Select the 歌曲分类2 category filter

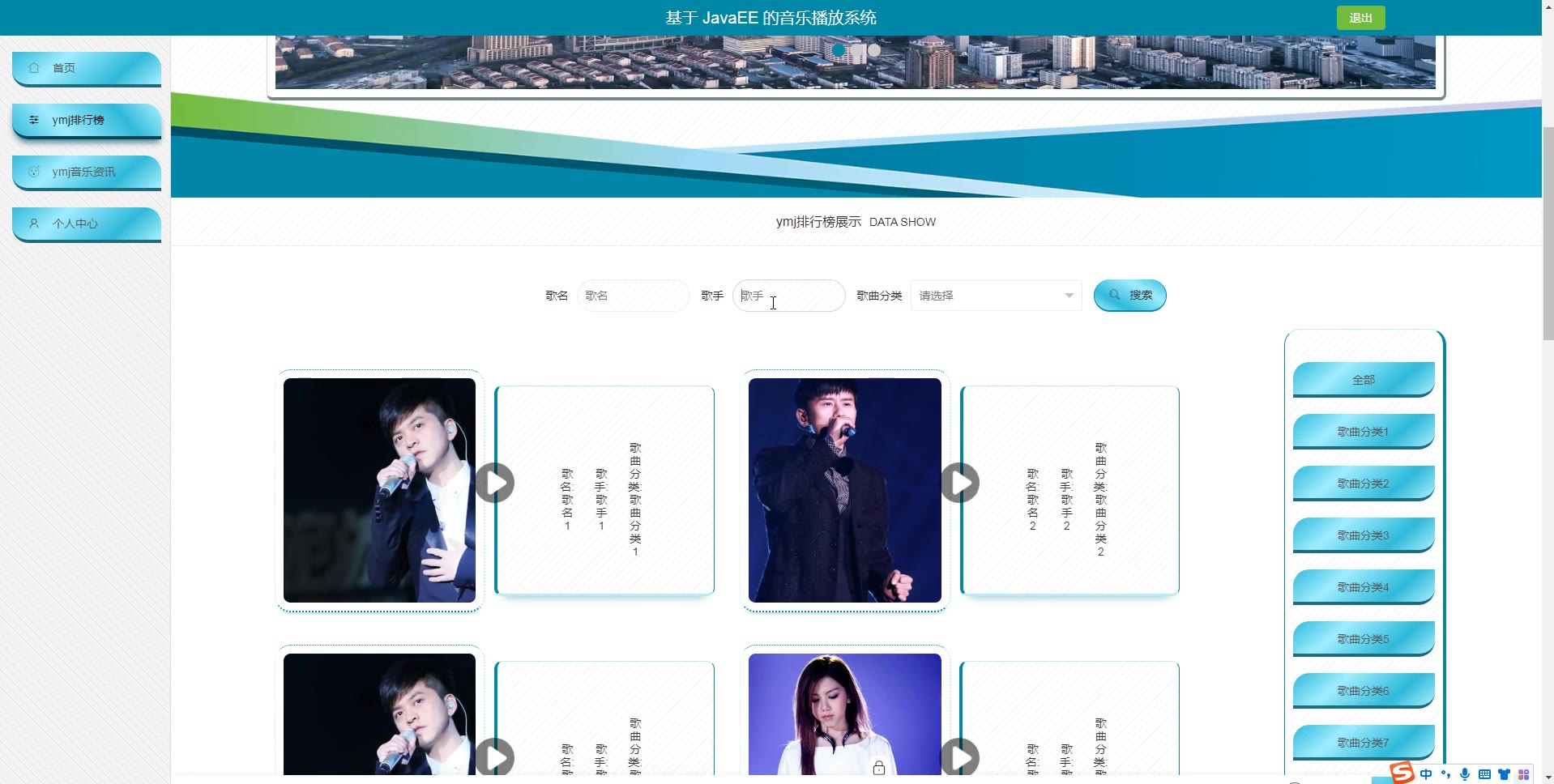pyautogui.click(x=1364, y=483)
